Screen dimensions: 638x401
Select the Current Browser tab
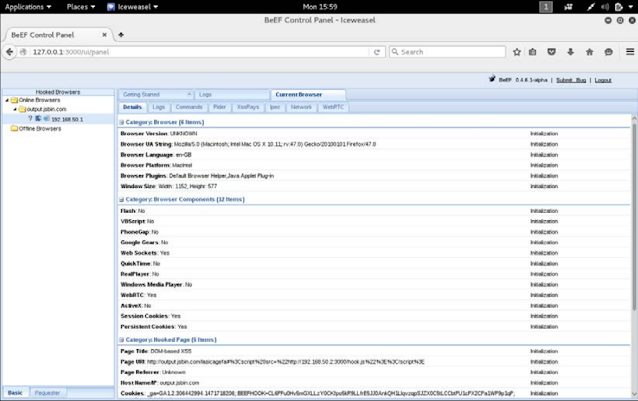click(308, 94)
